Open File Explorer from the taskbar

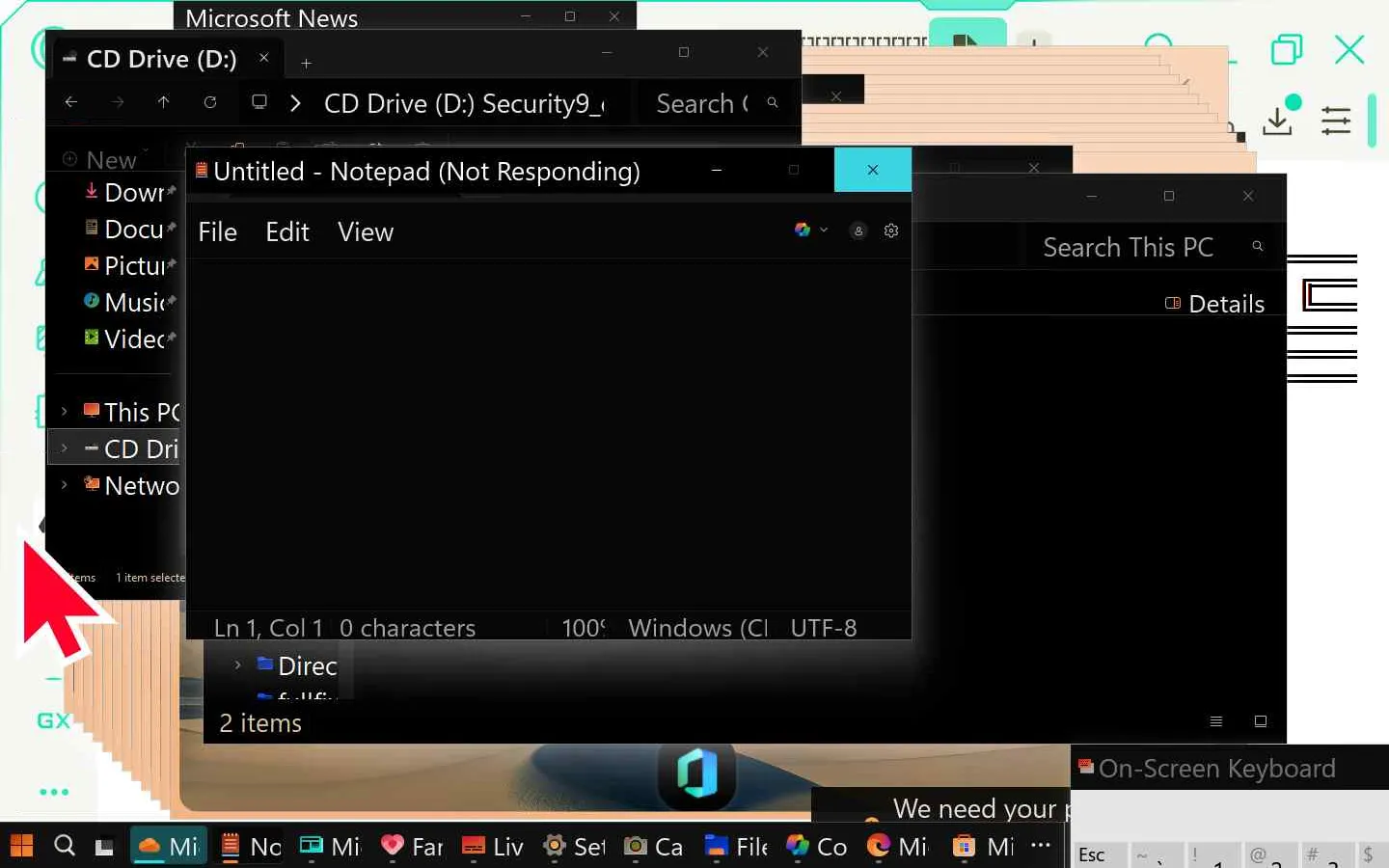tap(736, 847)
